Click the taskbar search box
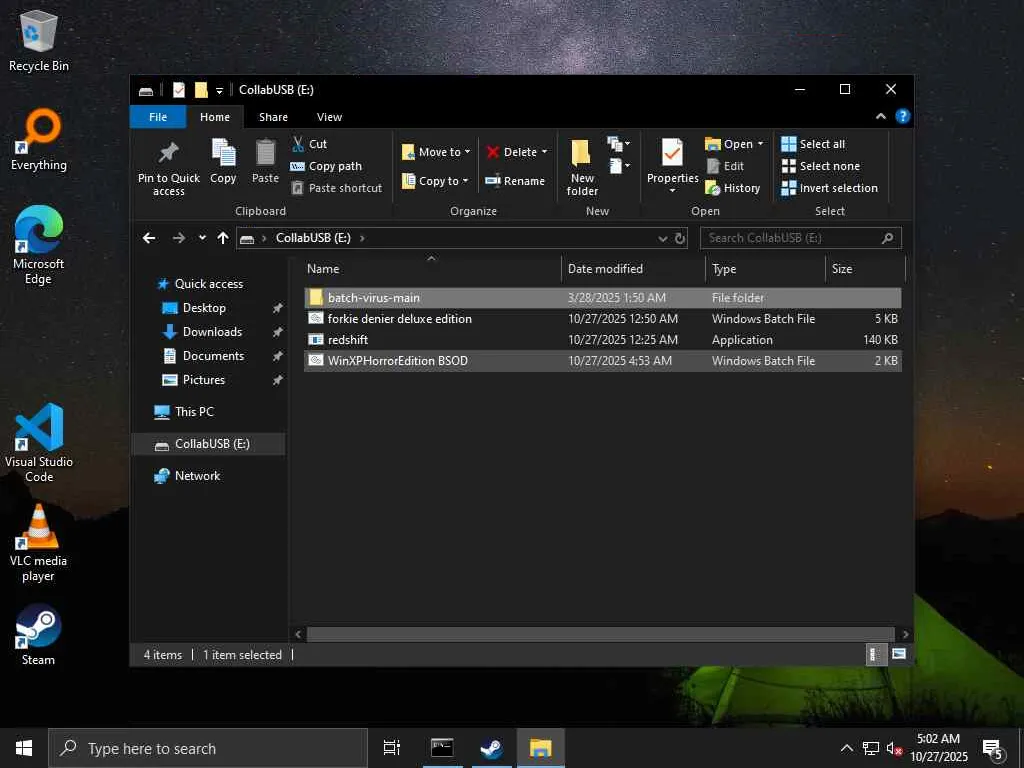Screen dimensions: 1024x768 click(208, 748)
